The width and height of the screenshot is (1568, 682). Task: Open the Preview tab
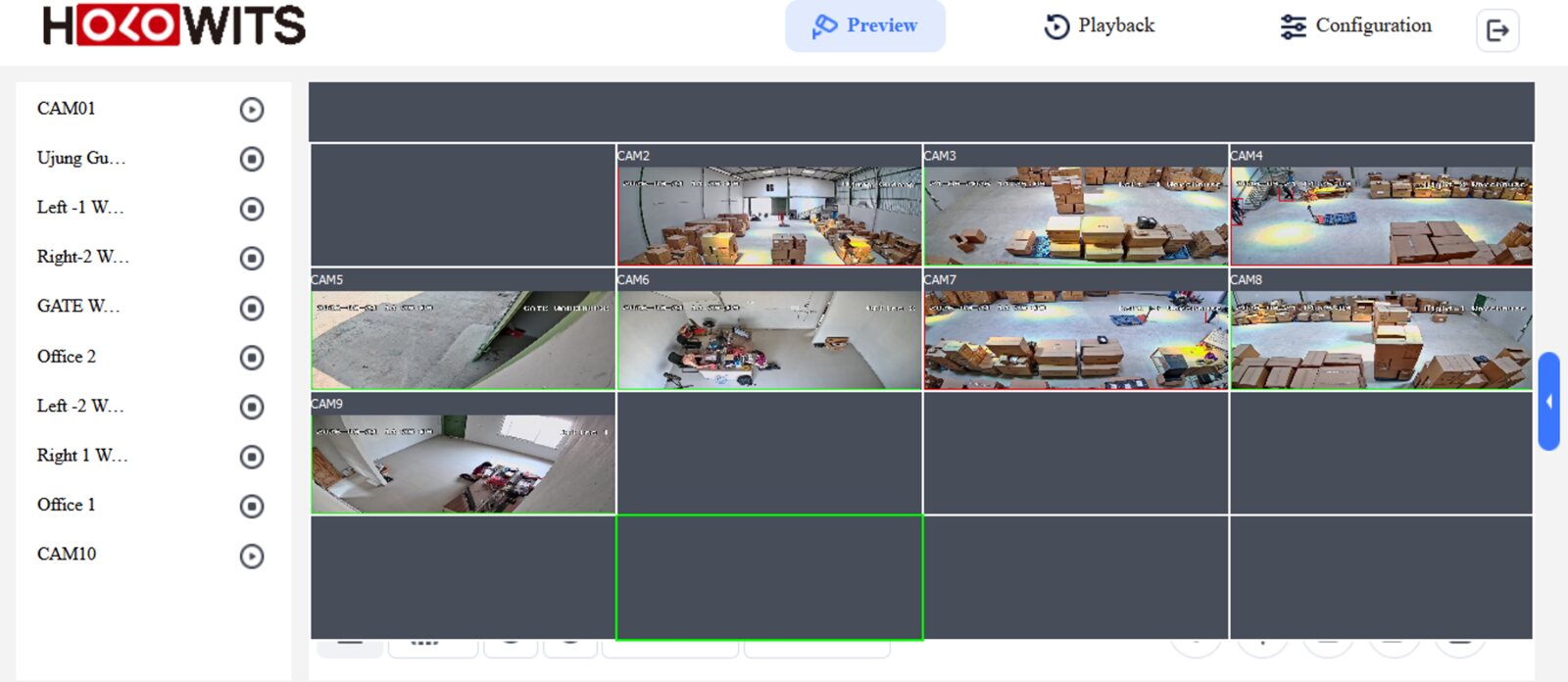pos(865,25)
